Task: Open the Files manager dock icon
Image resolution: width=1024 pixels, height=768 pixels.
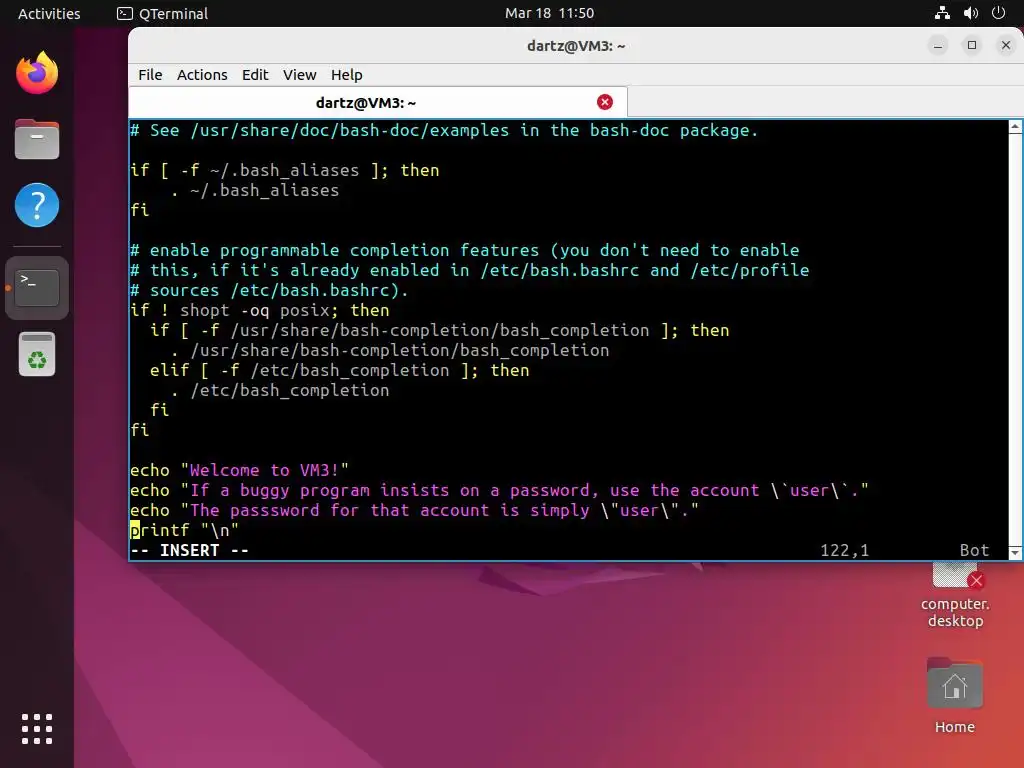Action: point(37,139)
